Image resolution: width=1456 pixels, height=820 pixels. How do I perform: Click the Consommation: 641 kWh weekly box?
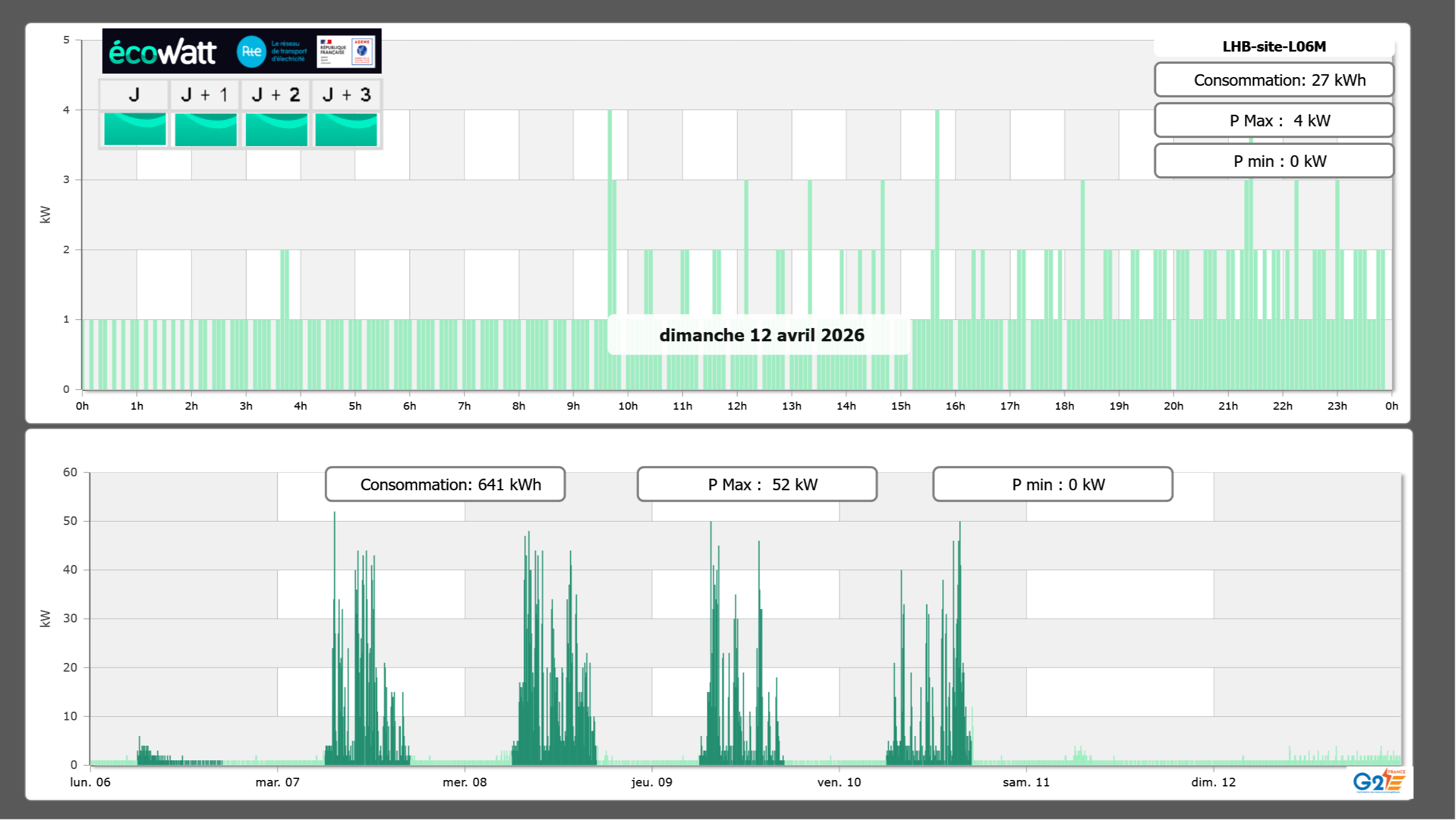point(445,484)
